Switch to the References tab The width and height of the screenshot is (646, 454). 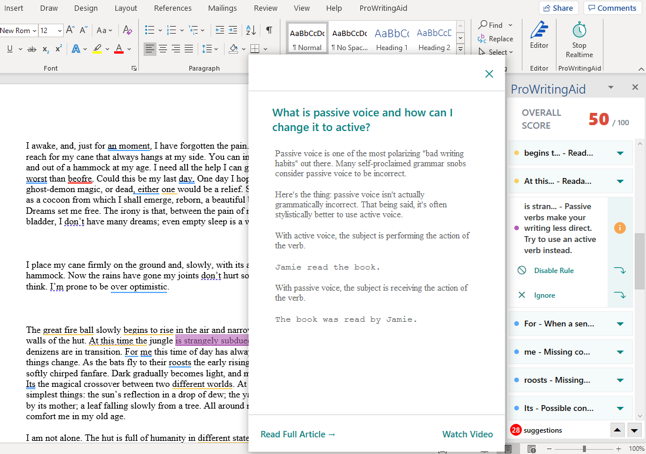tap(173, 8)
